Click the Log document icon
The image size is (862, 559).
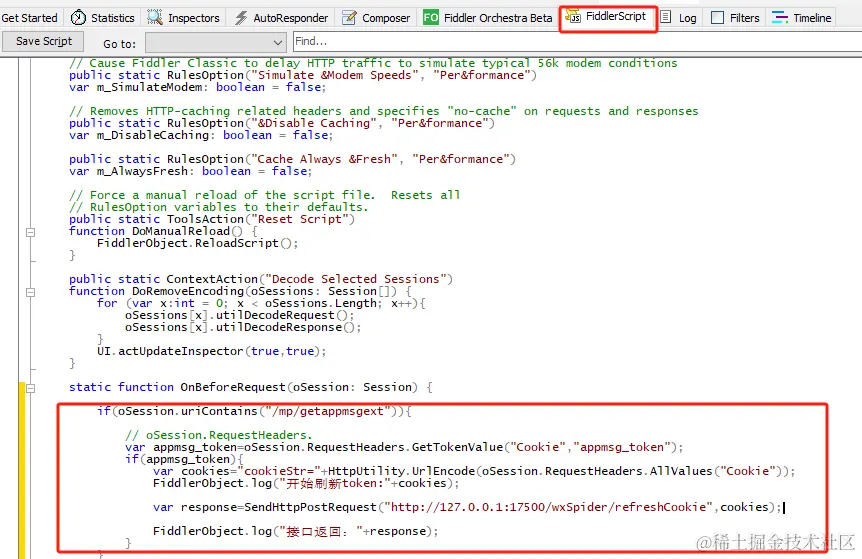[666, 17]
